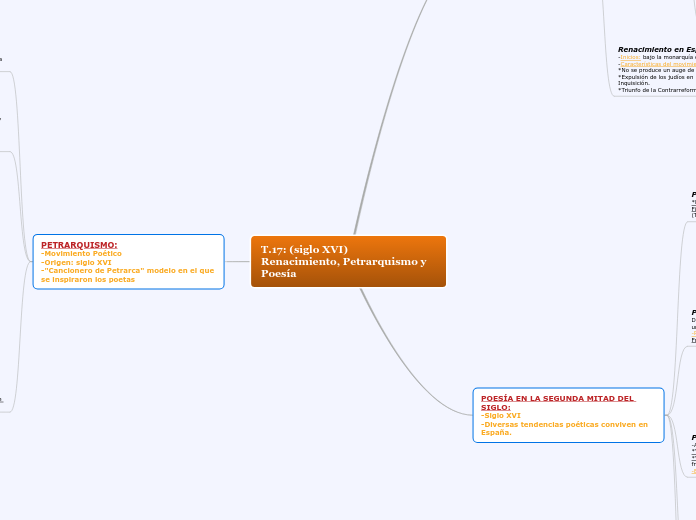Select the POESÍA EN LA SEGUNDA MITAD DEL SIGLO node

click(x=569, y=415)
